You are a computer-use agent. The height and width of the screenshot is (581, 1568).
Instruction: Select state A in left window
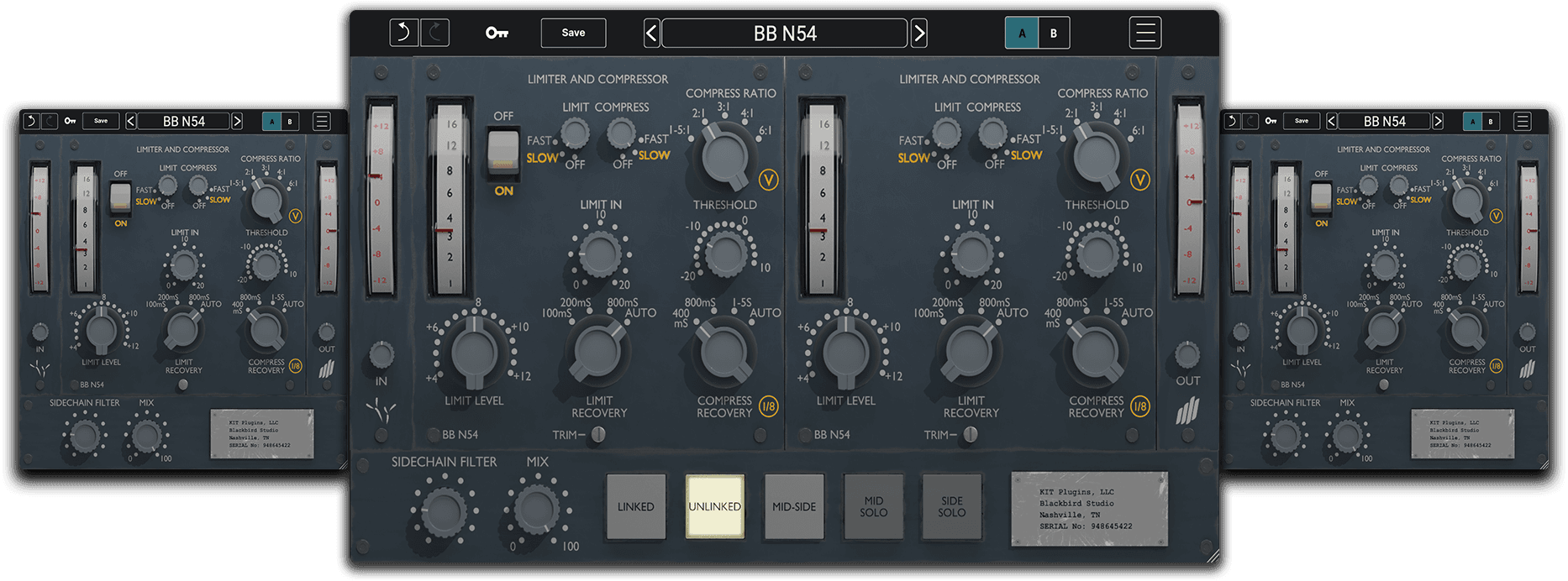point(271,122)
